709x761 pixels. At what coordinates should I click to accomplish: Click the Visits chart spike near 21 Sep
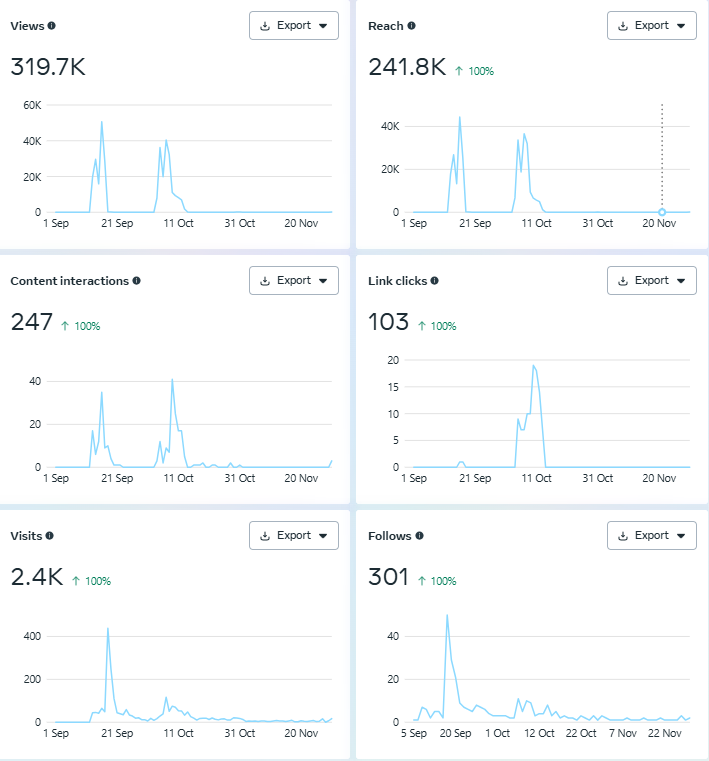click(x=107, y=629)
